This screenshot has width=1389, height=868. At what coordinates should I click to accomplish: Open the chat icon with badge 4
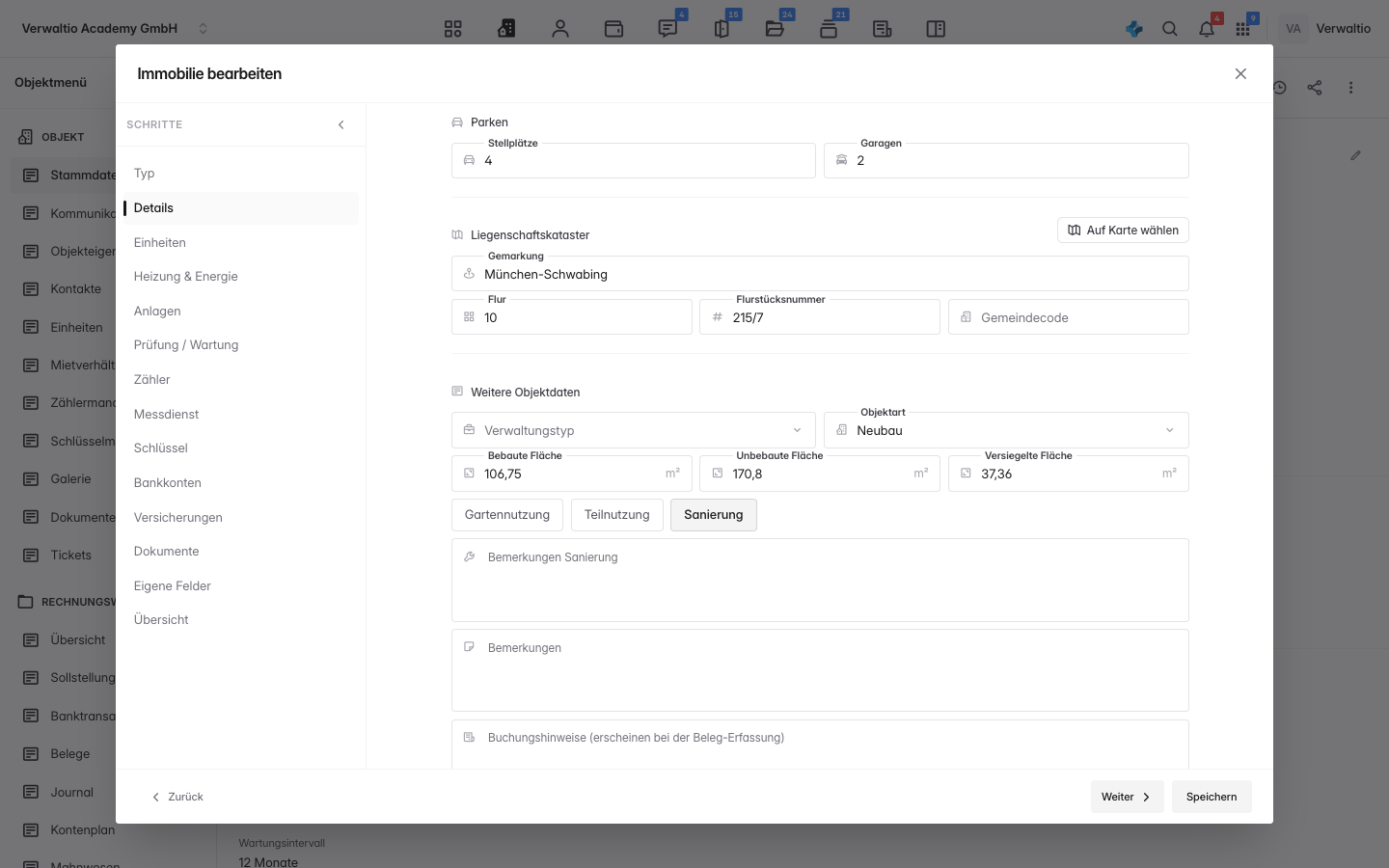(667, 29)
